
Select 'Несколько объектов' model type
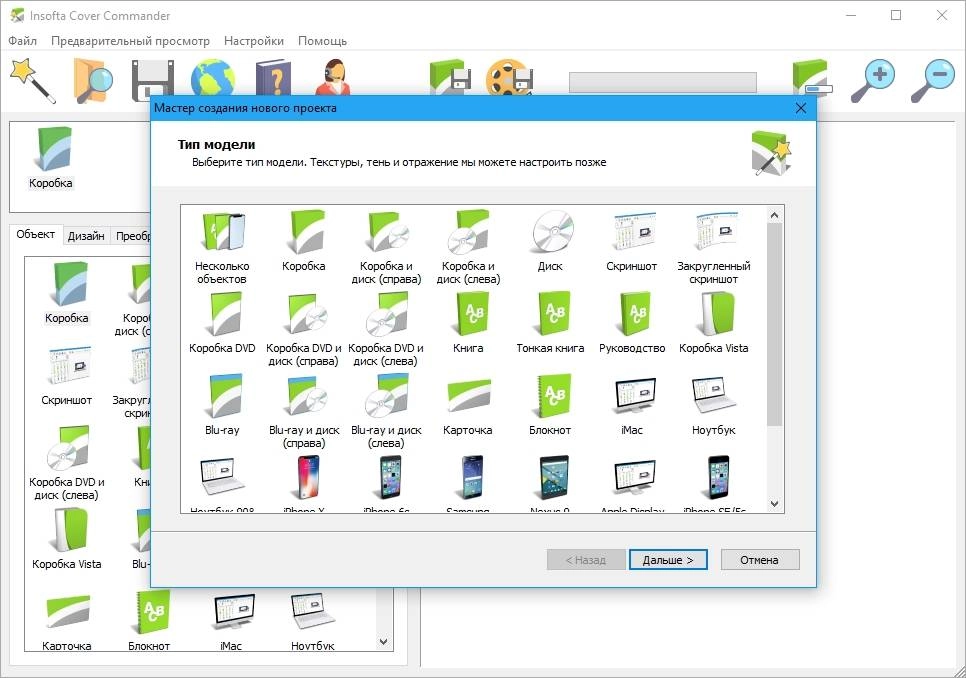[x=222, y=247]
